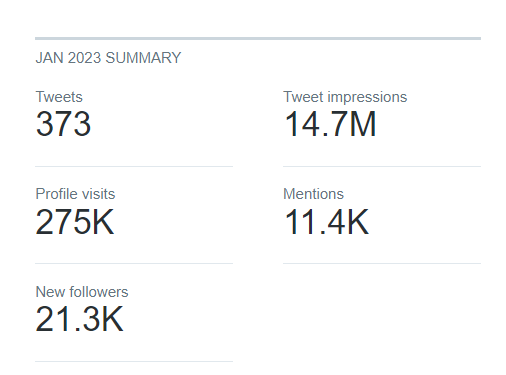Click the 14.7M impressions value
The width and height of the screenshot is (506, 375).
[x=330, y=124]
